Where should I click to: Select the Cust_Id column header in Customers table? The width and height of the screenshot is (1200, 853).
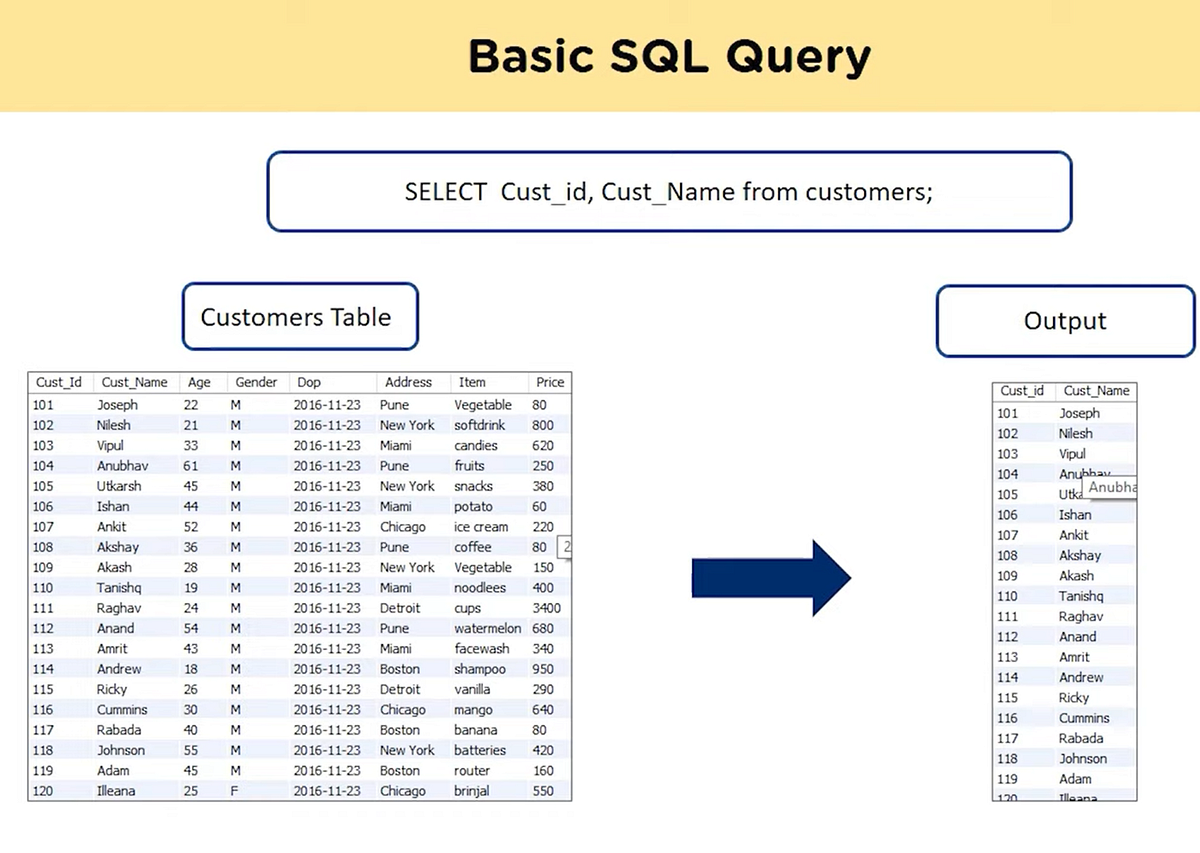point(58,382)
